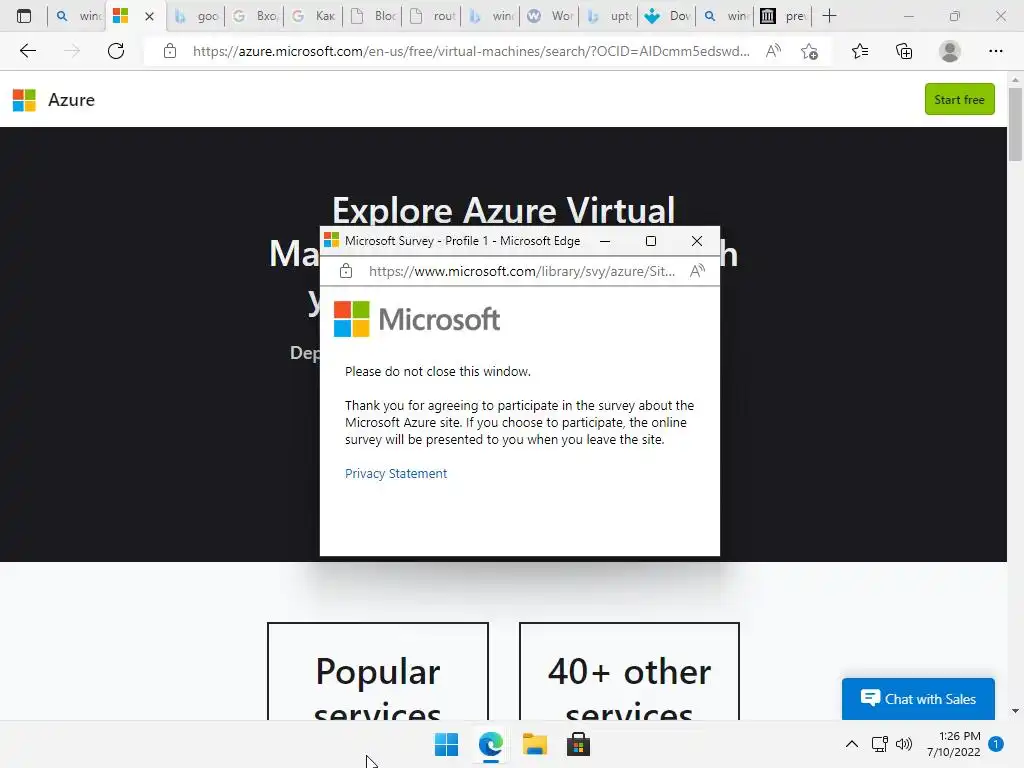Refresh the Azure page
Image resolution: width=1024 pixels, height=768 pixels.
click(116, 51)
